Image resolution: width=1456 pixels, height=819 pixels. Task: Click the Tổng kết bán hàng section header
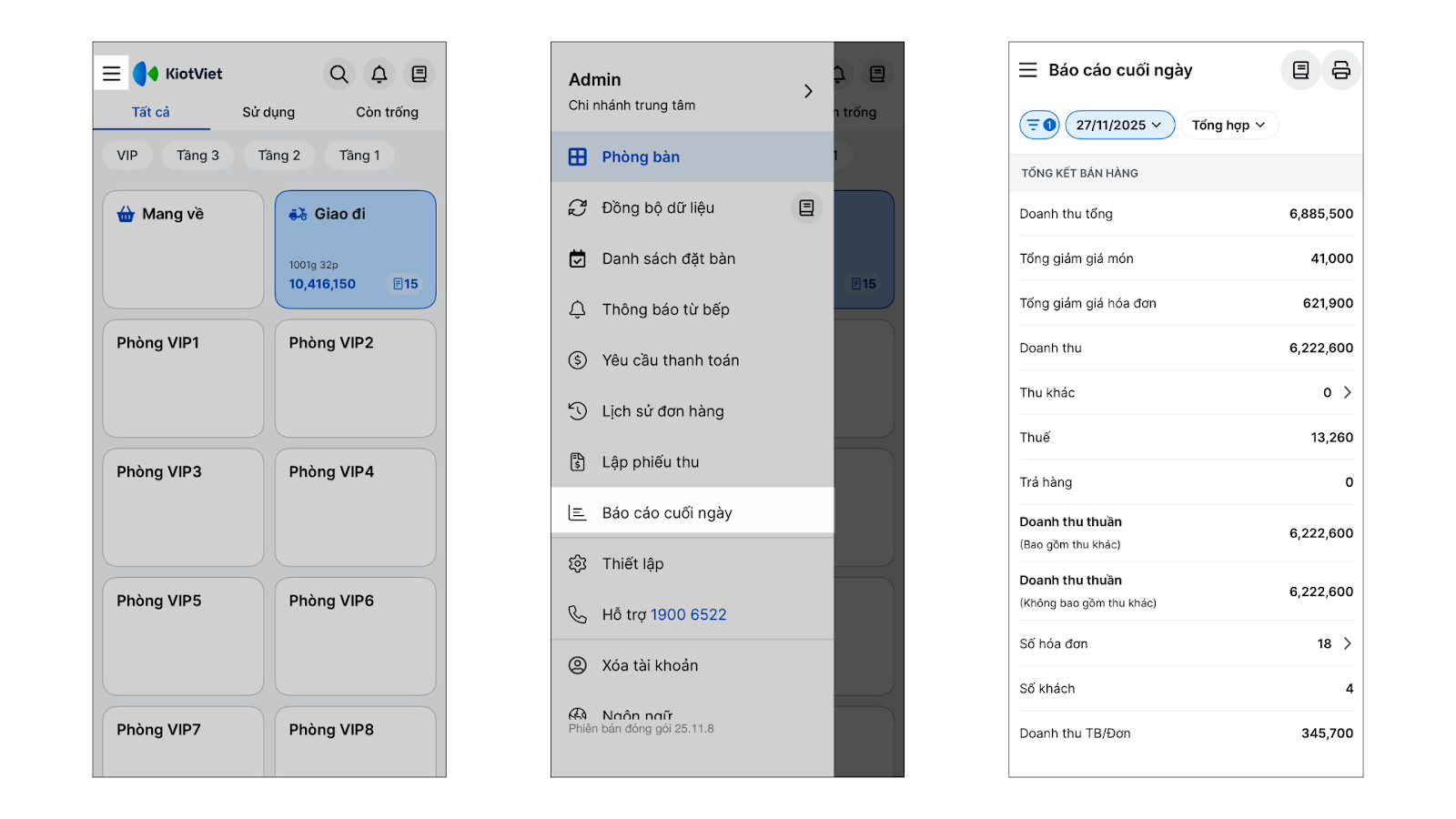[1079, 173]
